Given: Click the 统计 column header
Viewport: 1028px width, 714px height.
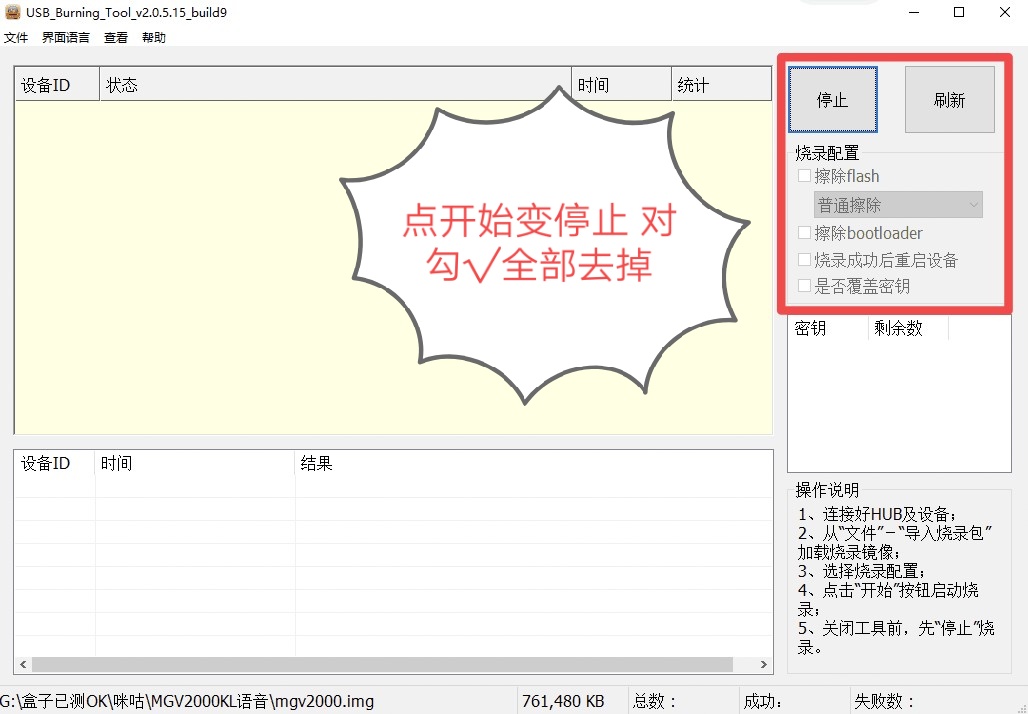Looking at the screenshot, I should coord(692,84).
